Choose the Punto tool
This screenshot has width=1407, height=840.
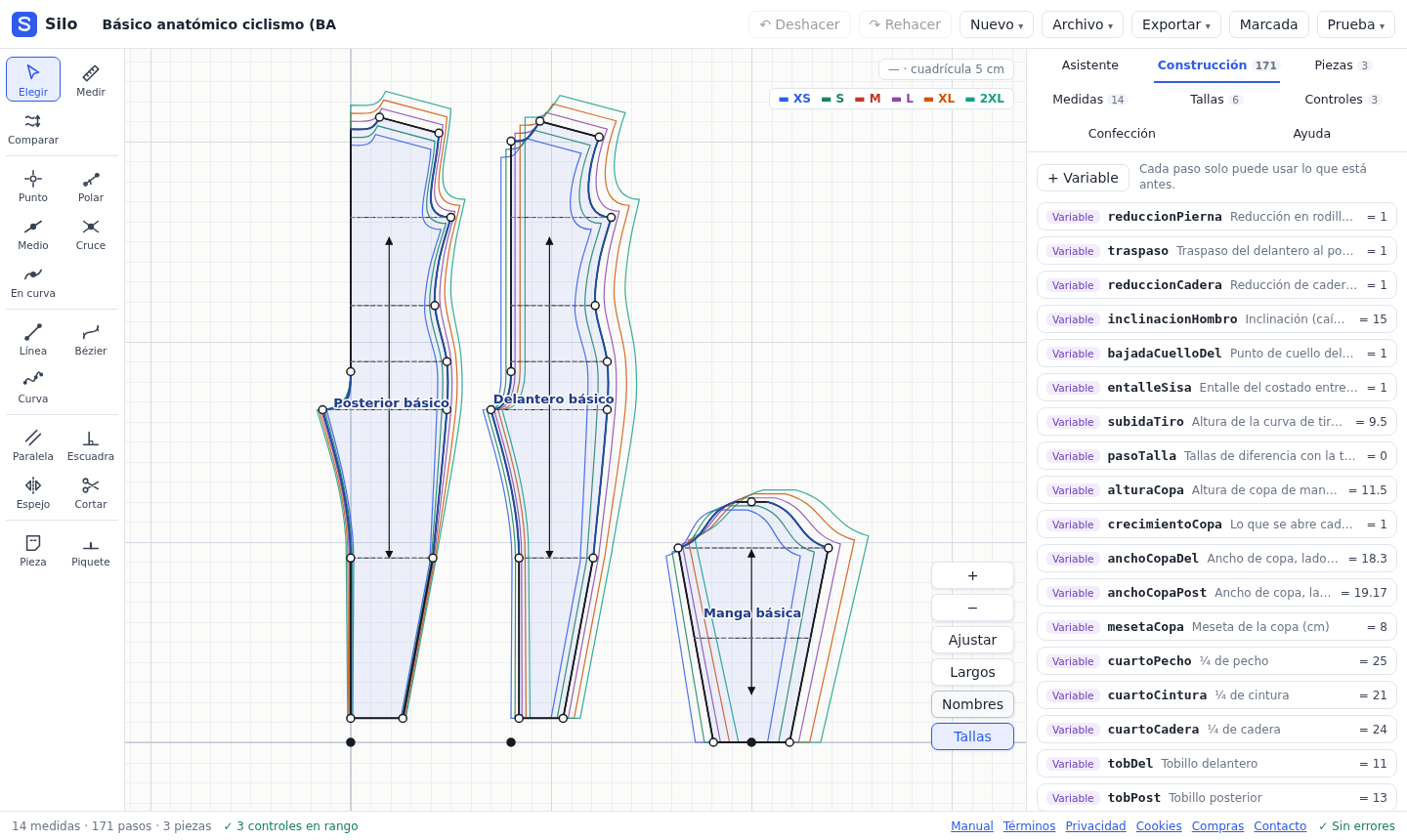pos(33,185)
